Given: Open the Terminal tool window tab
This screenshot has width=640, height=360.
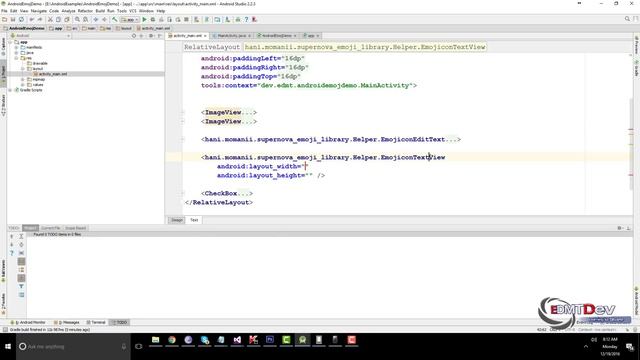Looking at the screenshot, I should pos(96,322).
